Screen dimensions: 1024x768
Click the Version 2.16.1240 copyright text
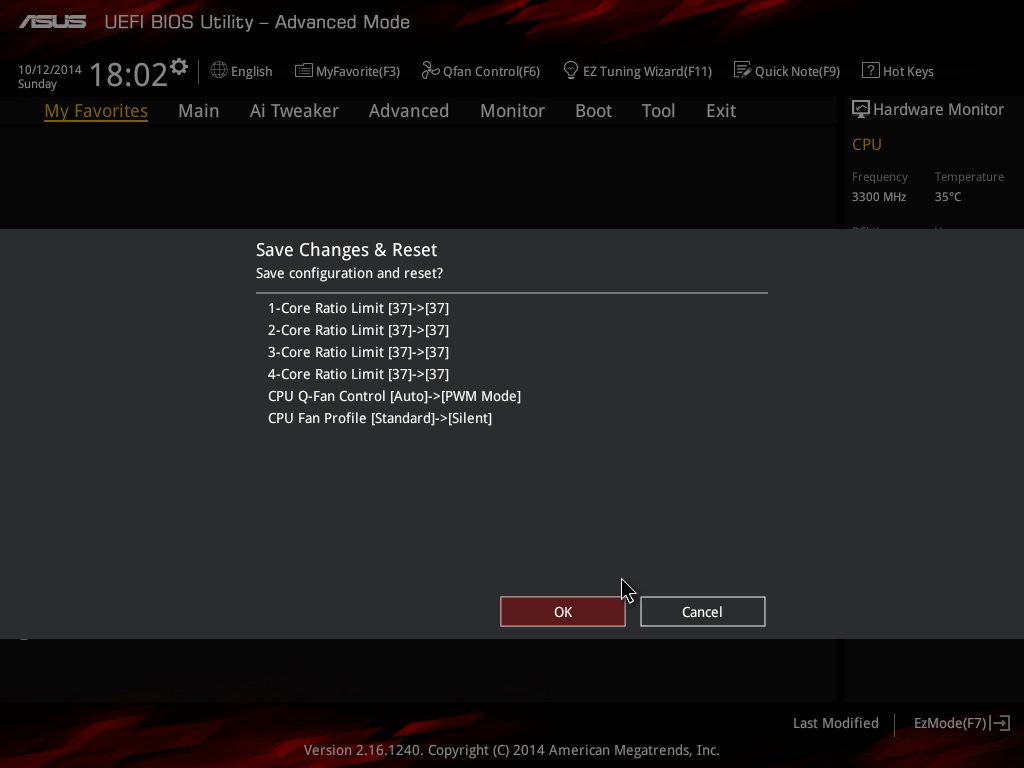click(511, 750)
